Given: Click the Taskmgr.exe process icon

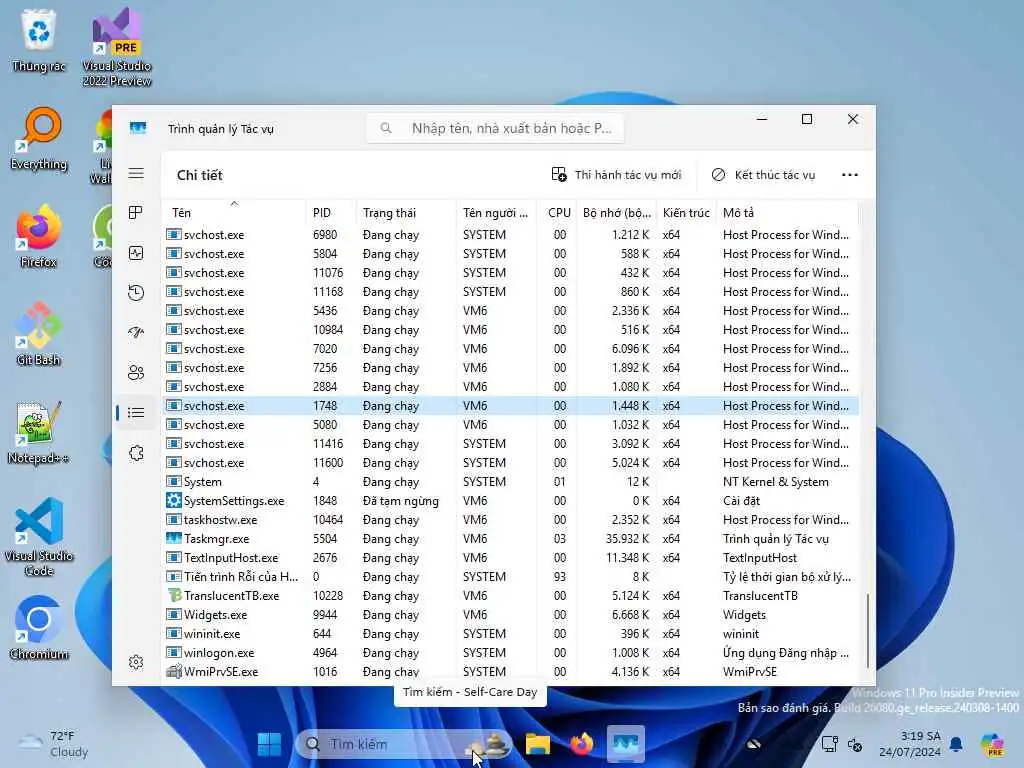Looking at the screenshot, I should (x=174, y=539).
